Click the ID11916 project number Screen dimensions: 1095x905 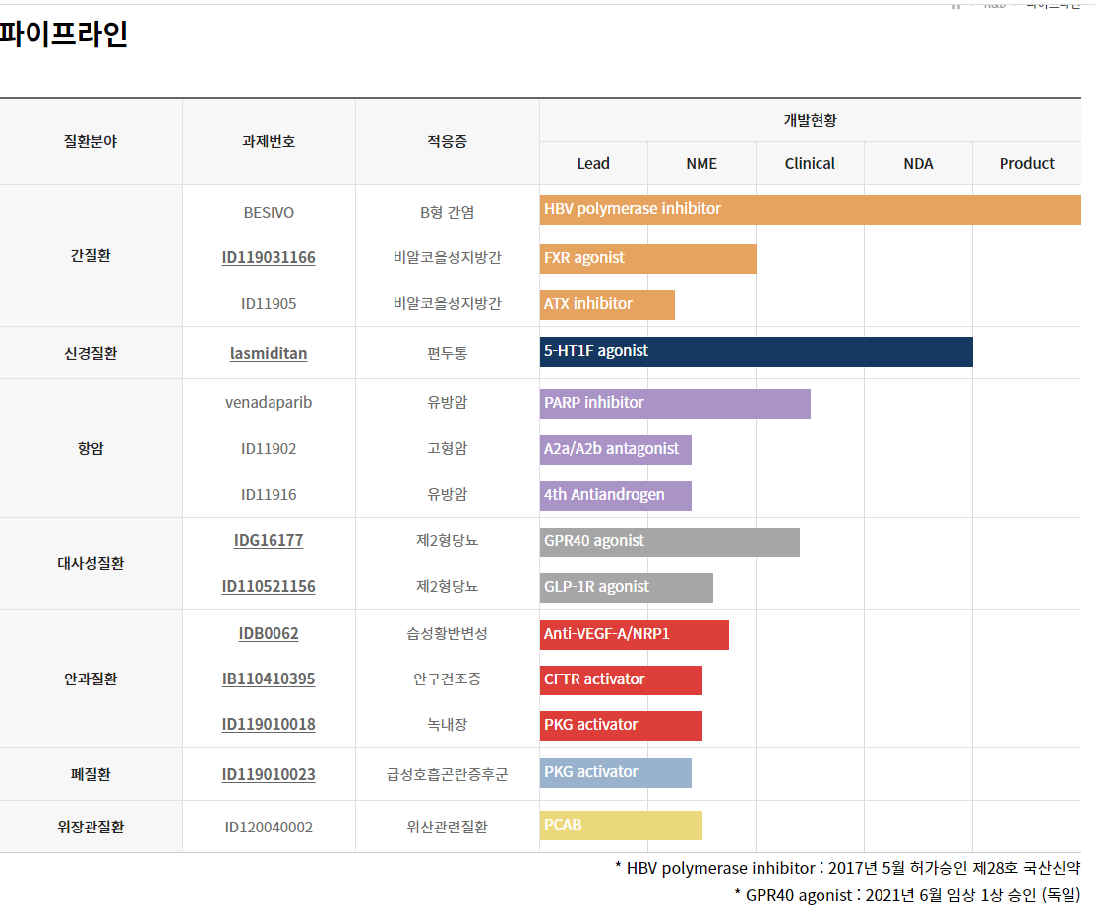(x=268, y=494)
